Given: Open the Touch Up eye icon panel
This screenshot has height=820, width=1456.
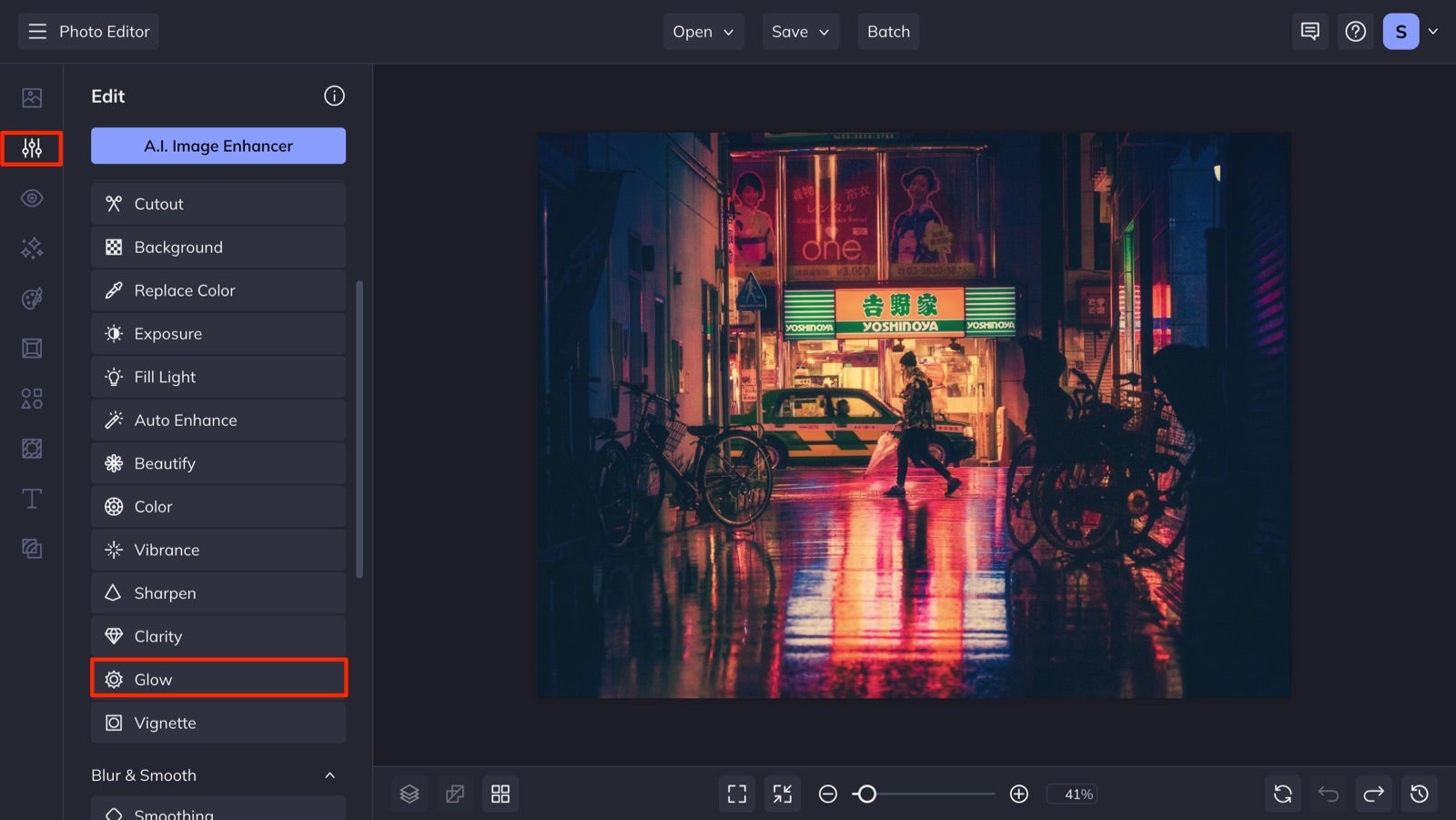Looking at the screenshot, I should pos(32,197).
